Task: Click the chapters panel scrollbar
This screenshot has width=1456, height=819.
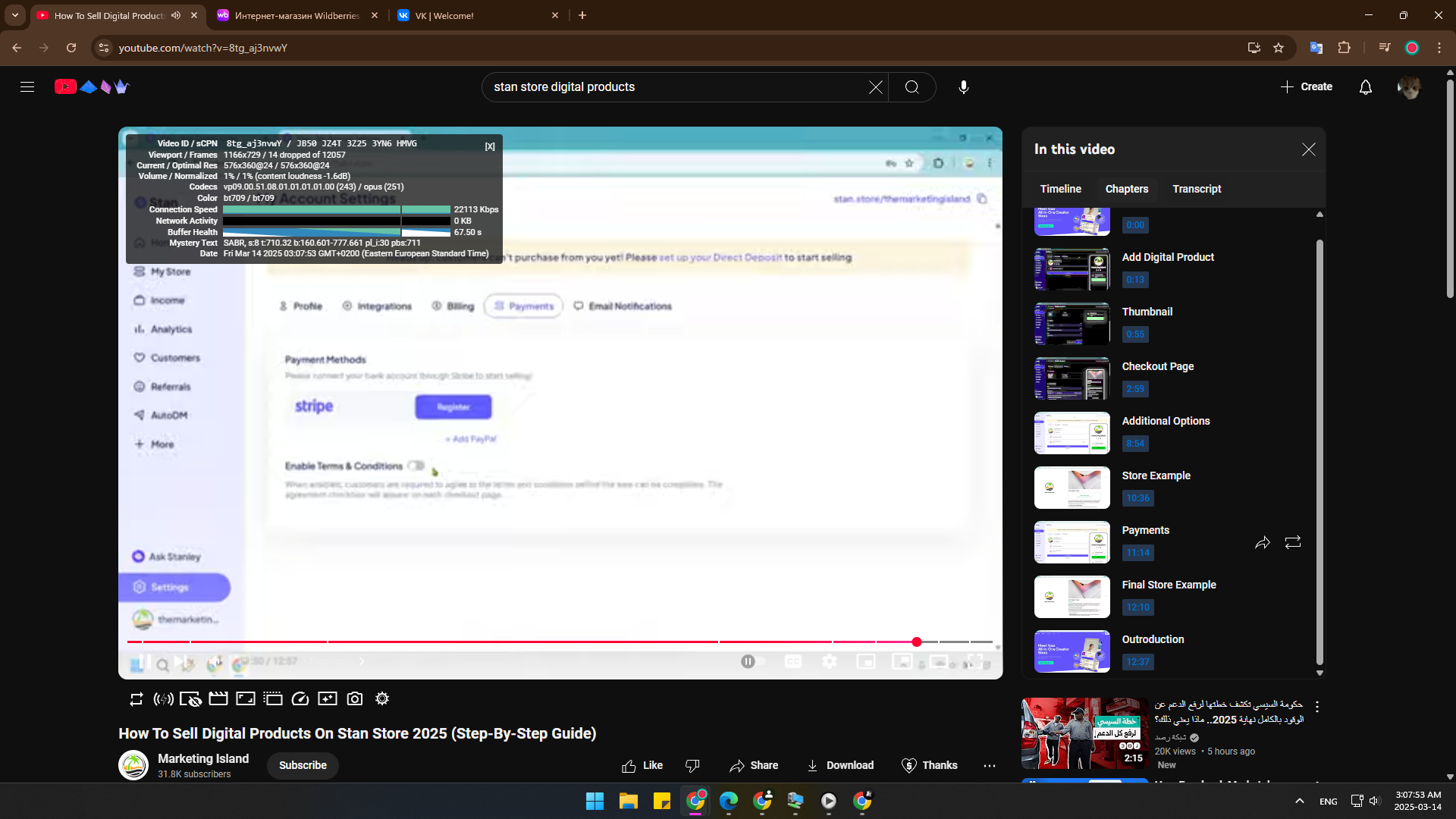Action: [x=1319, y=451]
